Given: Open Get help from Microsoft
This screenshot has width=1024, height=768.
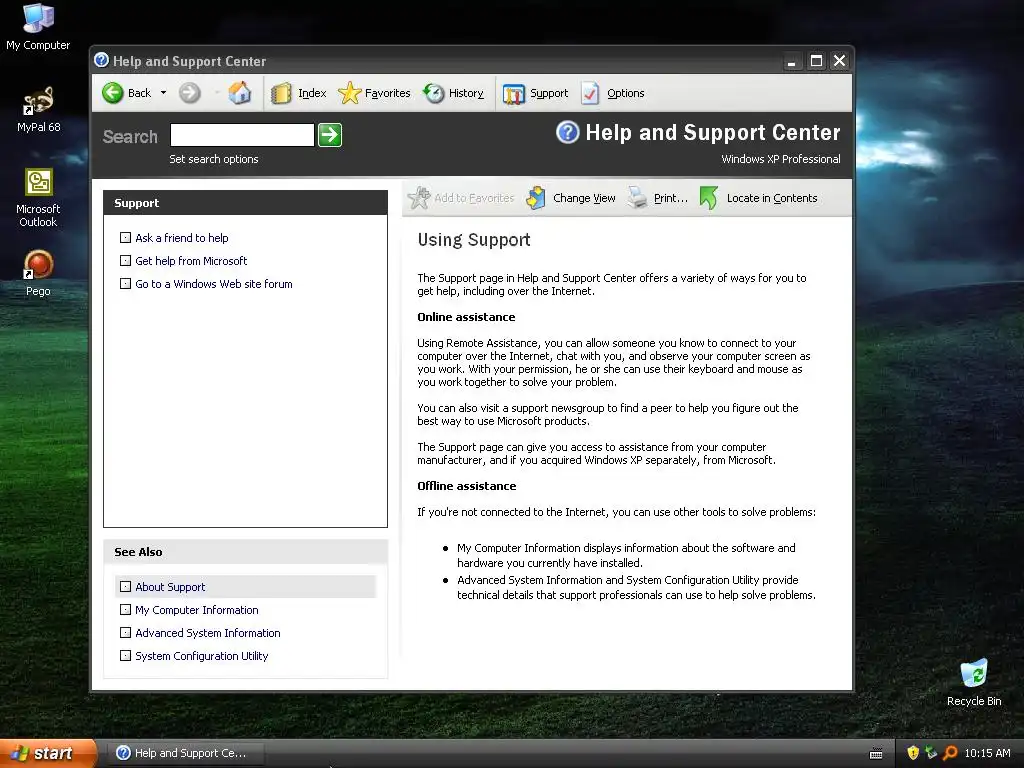Looking at the screenshot, I should point(191,261).
